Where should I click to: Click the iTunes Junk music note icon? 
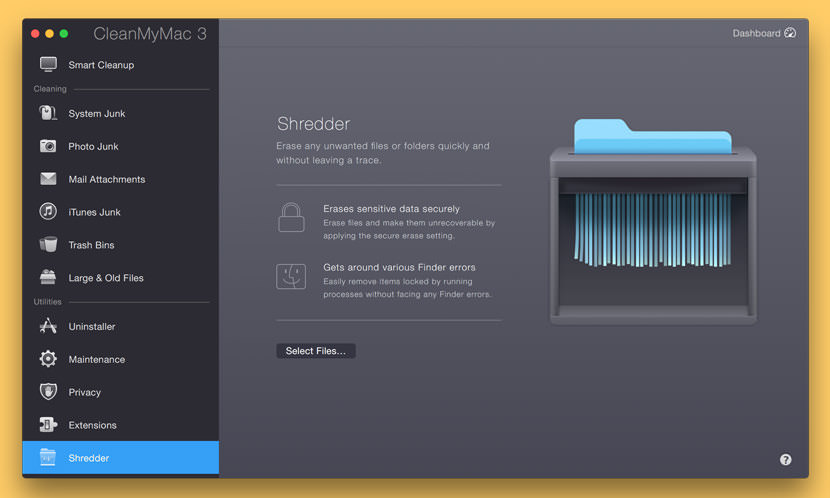48,212
